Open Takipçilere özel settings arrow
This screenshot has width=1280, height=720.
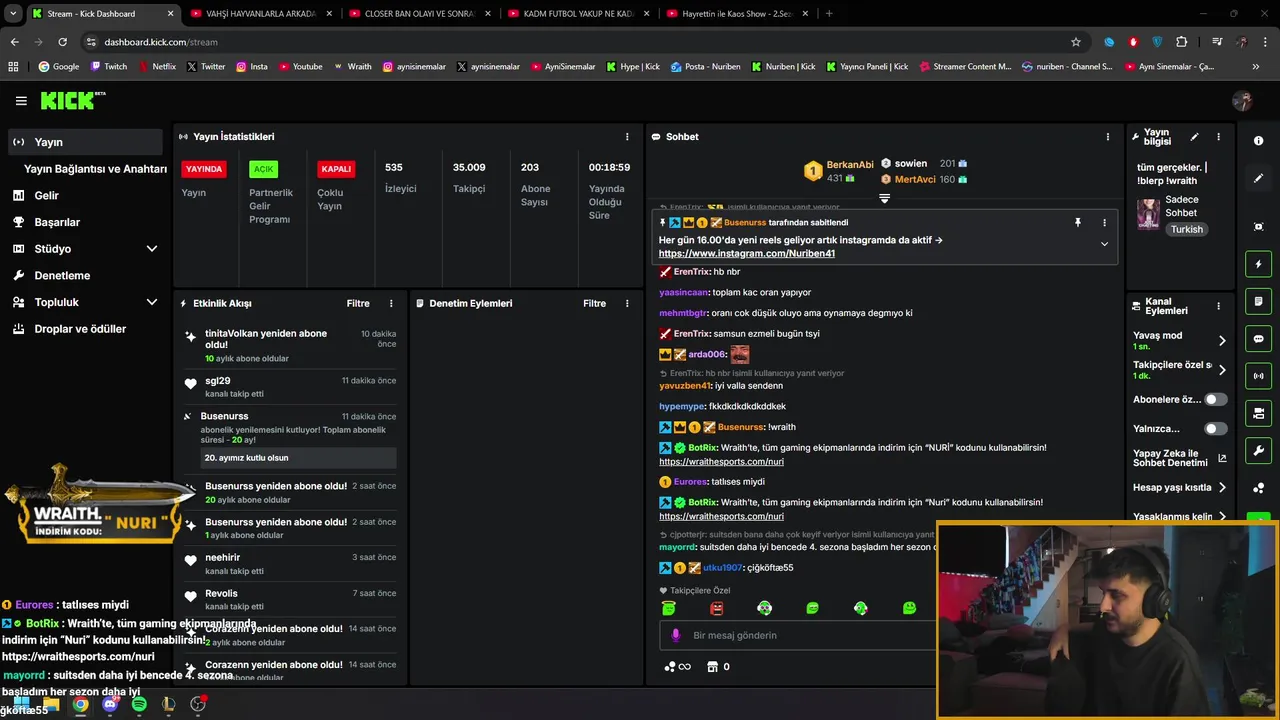1221,370
